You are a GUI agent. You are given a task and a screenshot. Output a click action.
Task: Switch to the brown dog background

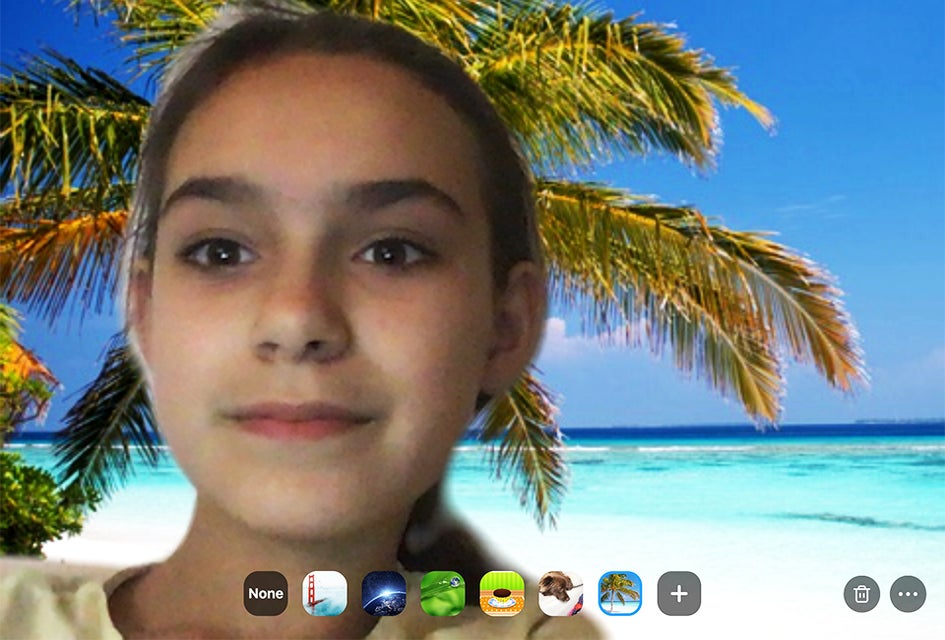(x=560, y=593)
